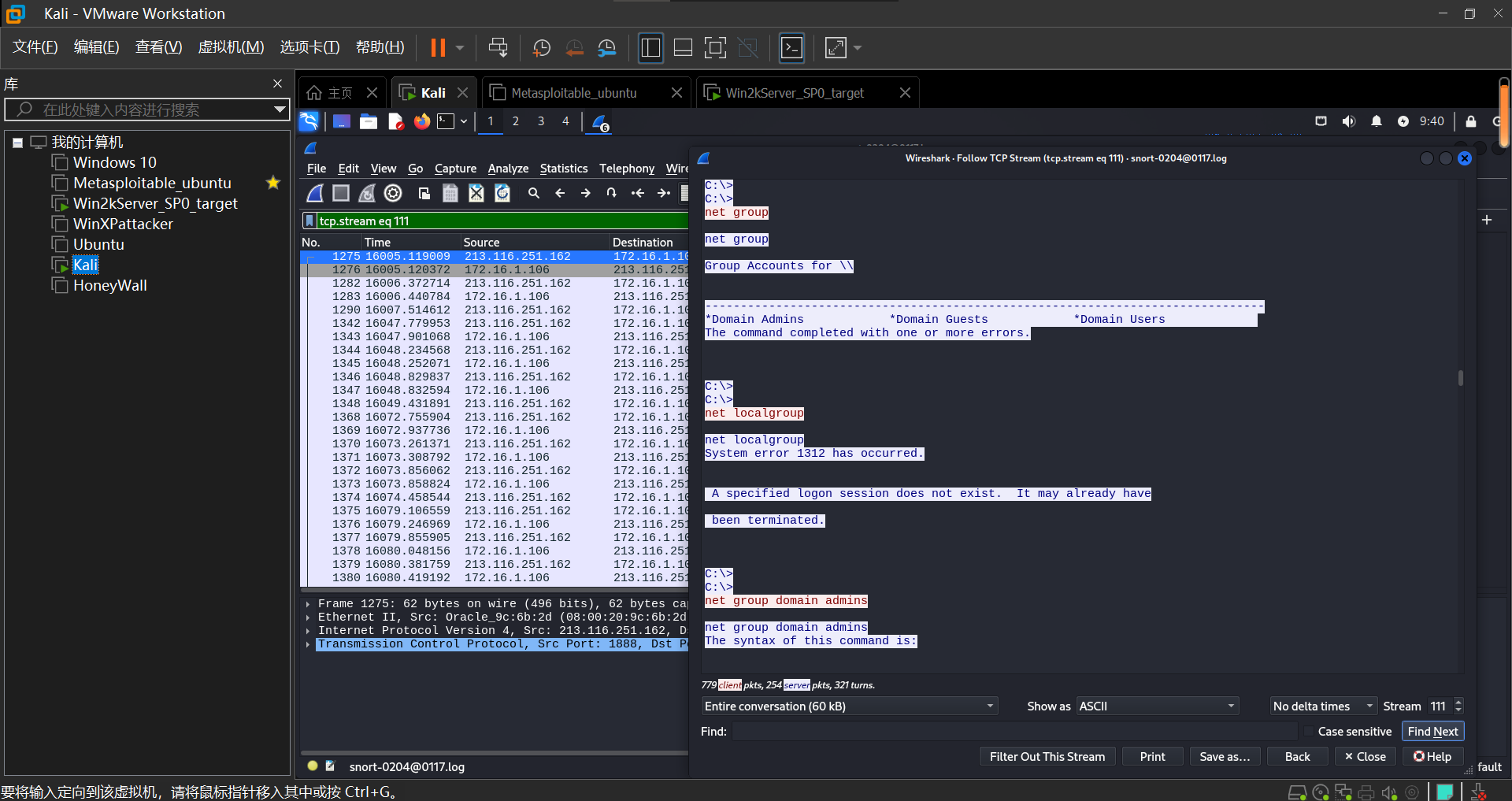
Task: Click the stop capture square icon
Action: (x=341, y=193)
